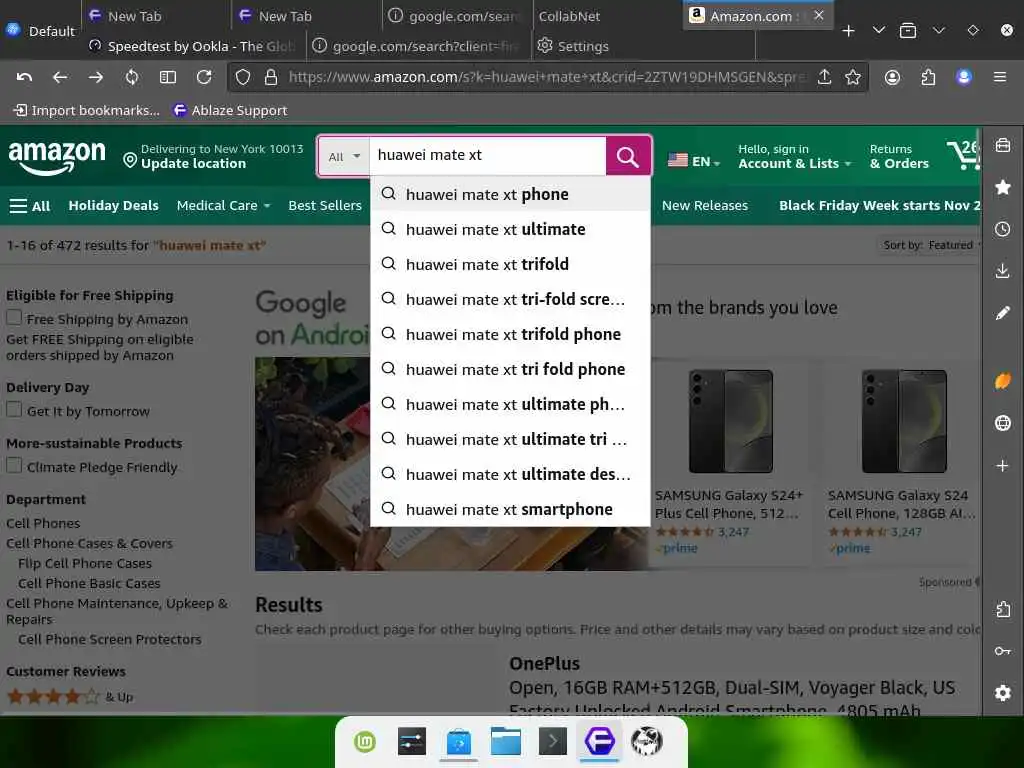
Task: Click the Amazon search magnifier button
Action: [x=628, y=157]
